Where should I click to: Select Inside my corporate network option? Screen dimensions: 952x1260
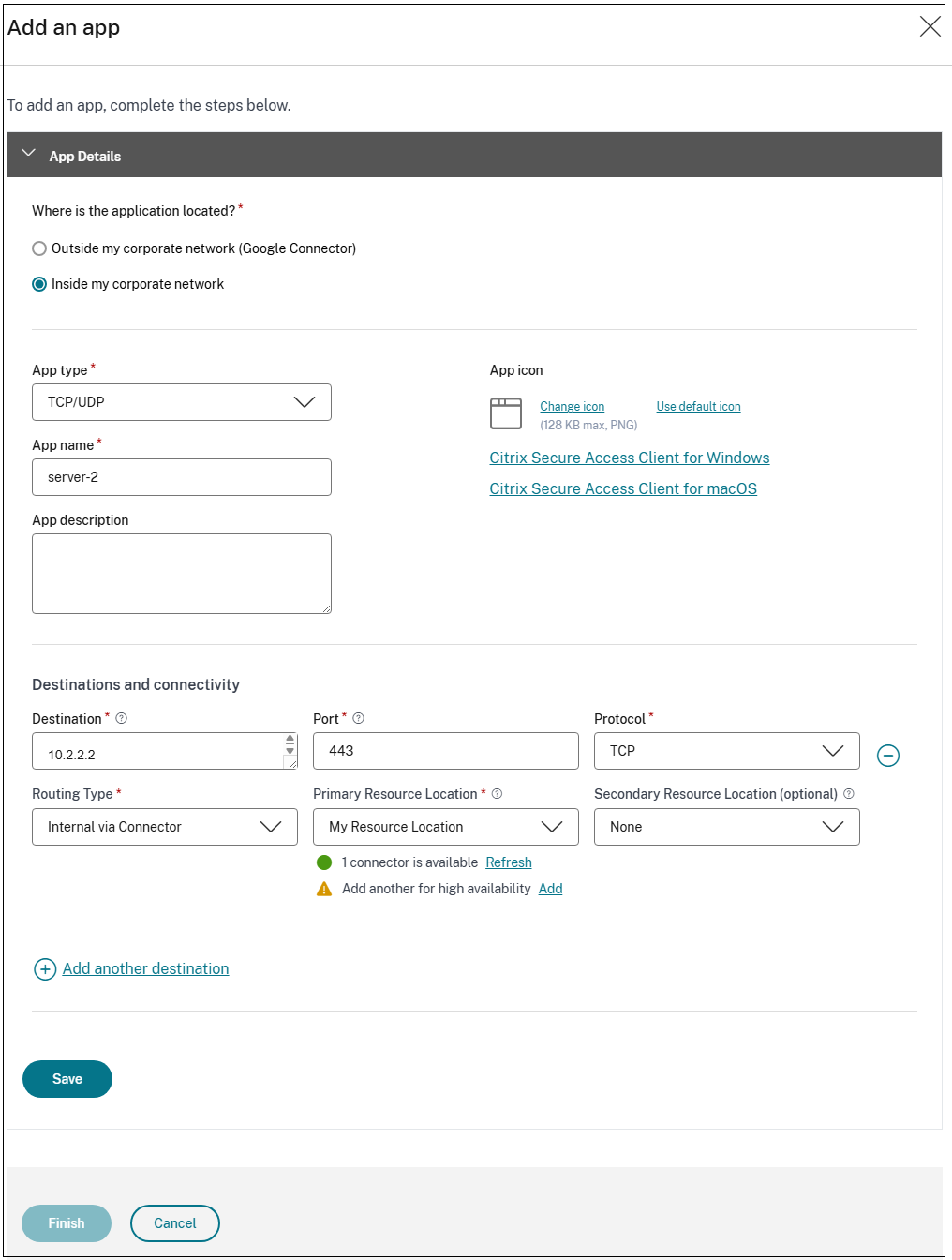39,284
